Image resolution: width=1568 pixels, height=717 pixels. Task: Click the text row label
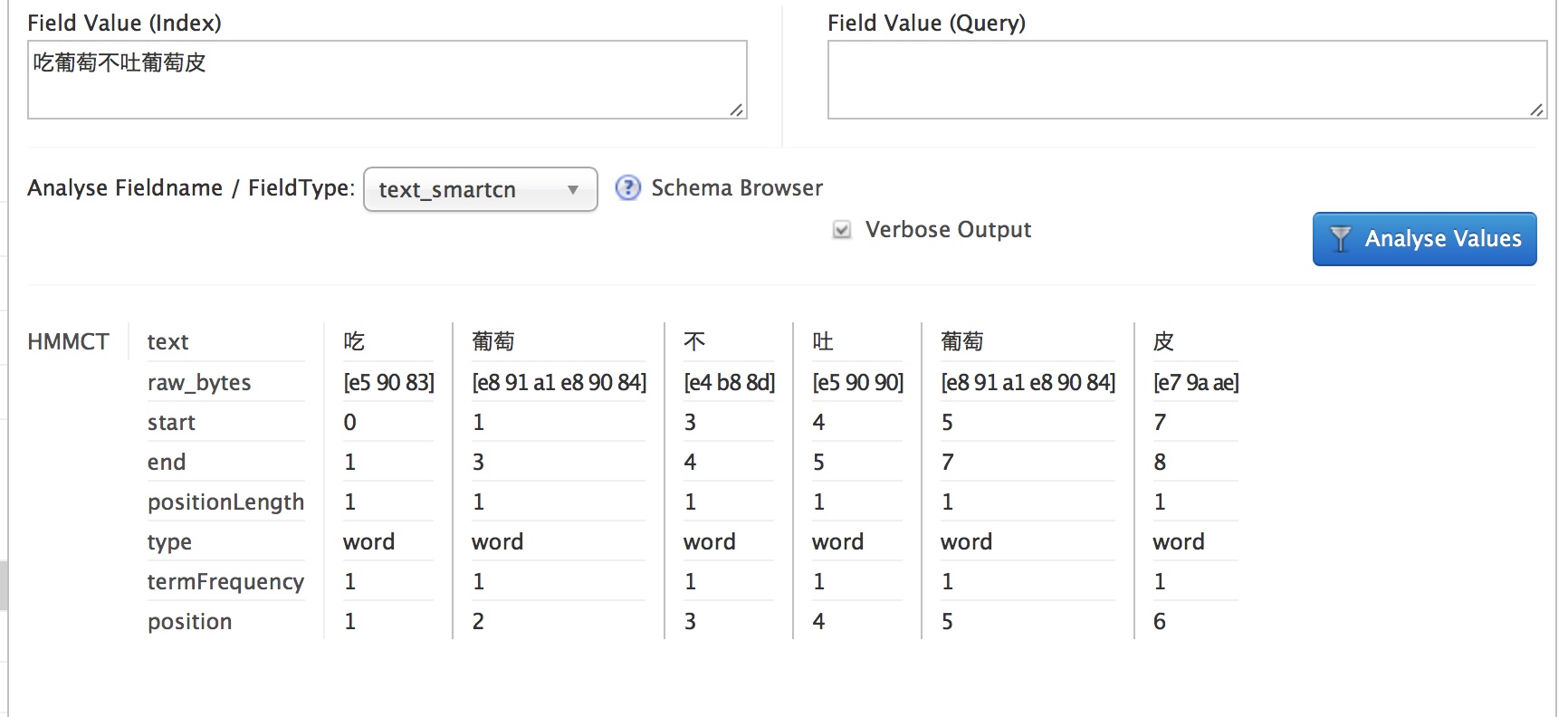point(167,341)
